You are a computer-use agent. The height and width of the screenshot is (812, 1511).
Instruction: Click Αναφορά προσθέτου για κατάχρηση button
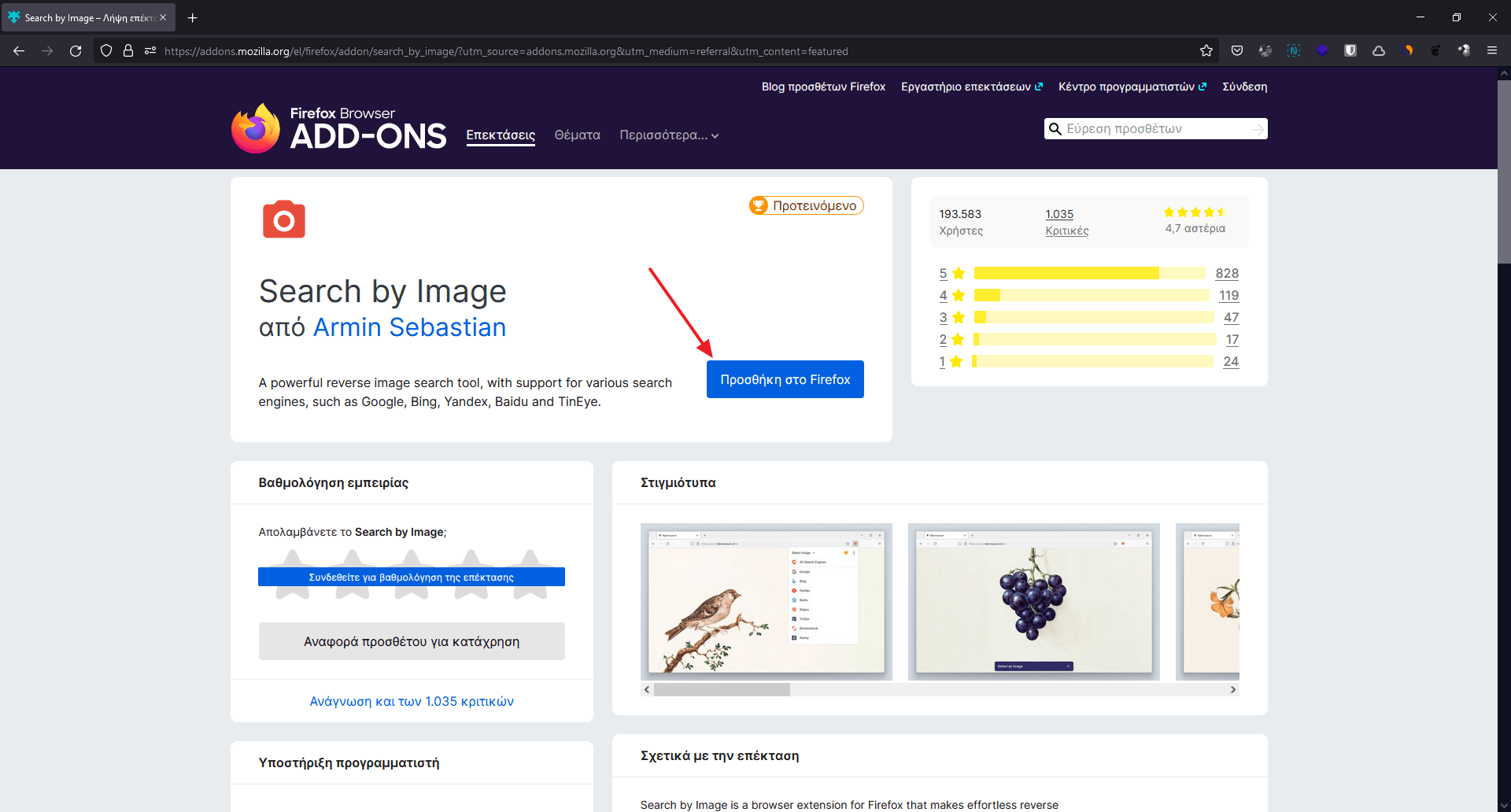coord(412,641)
